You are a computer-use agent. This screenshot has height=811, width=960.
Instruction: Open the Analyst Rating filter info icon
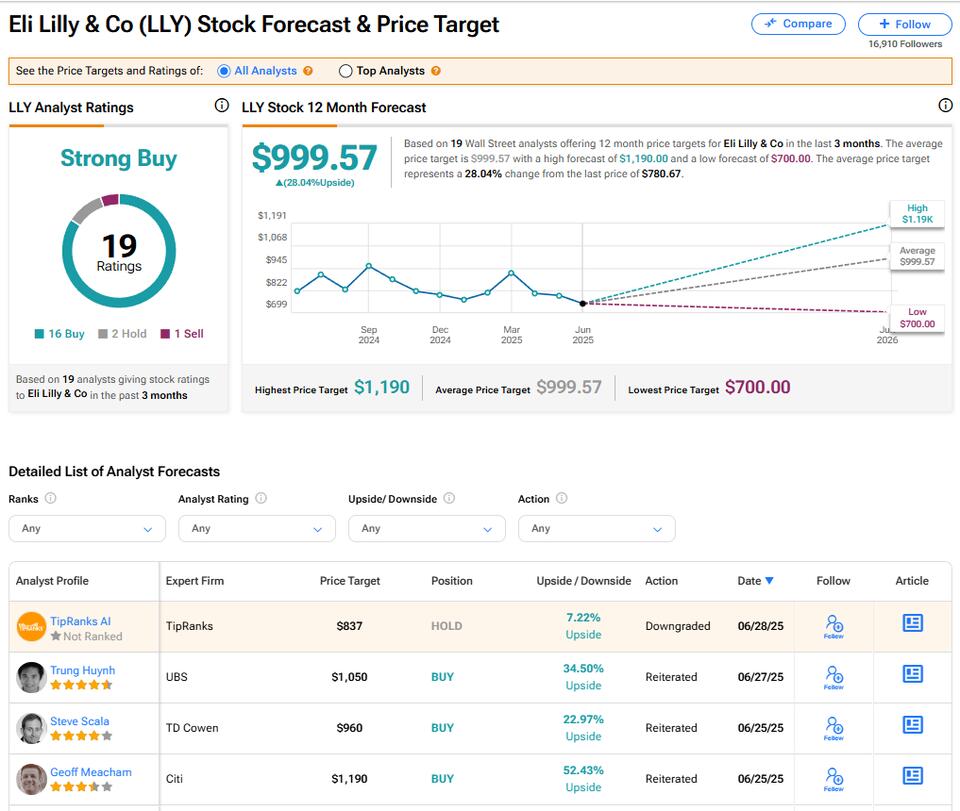click(x=261, y=498)
